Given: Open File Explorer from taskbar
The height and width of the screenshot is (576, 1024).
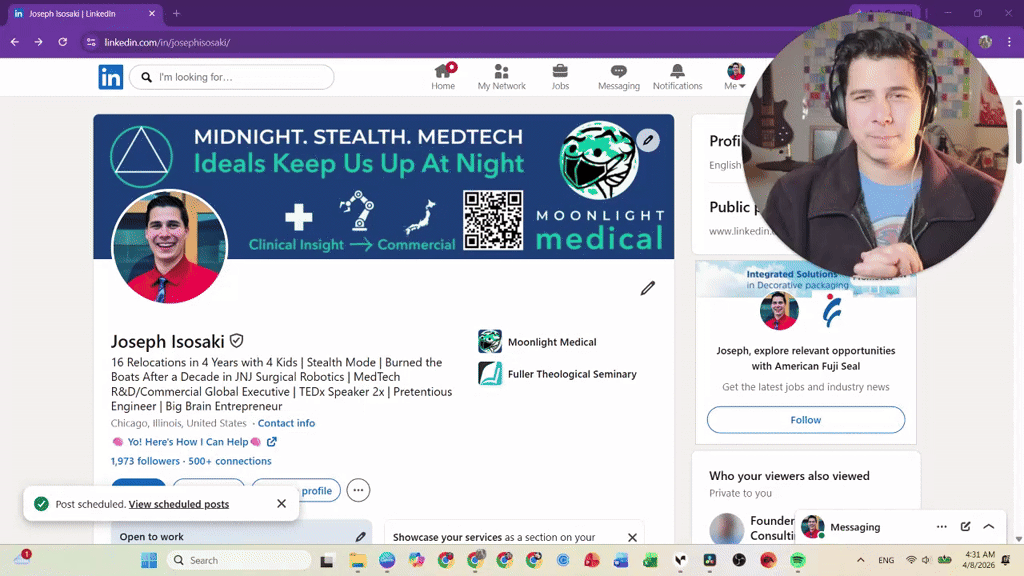Looking at the screenshot, I should tap(357, 560).
